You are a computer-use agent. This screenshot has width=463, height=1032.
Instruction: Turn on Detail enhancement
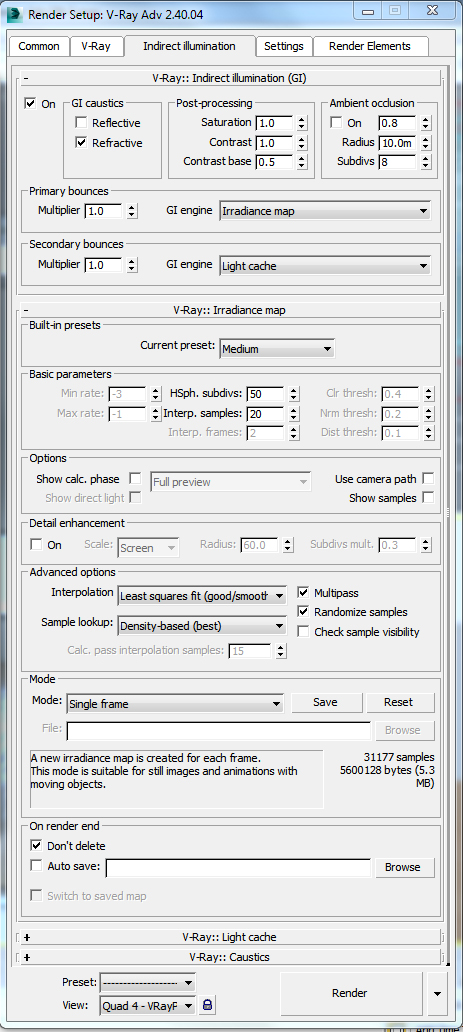pos(37,544)
